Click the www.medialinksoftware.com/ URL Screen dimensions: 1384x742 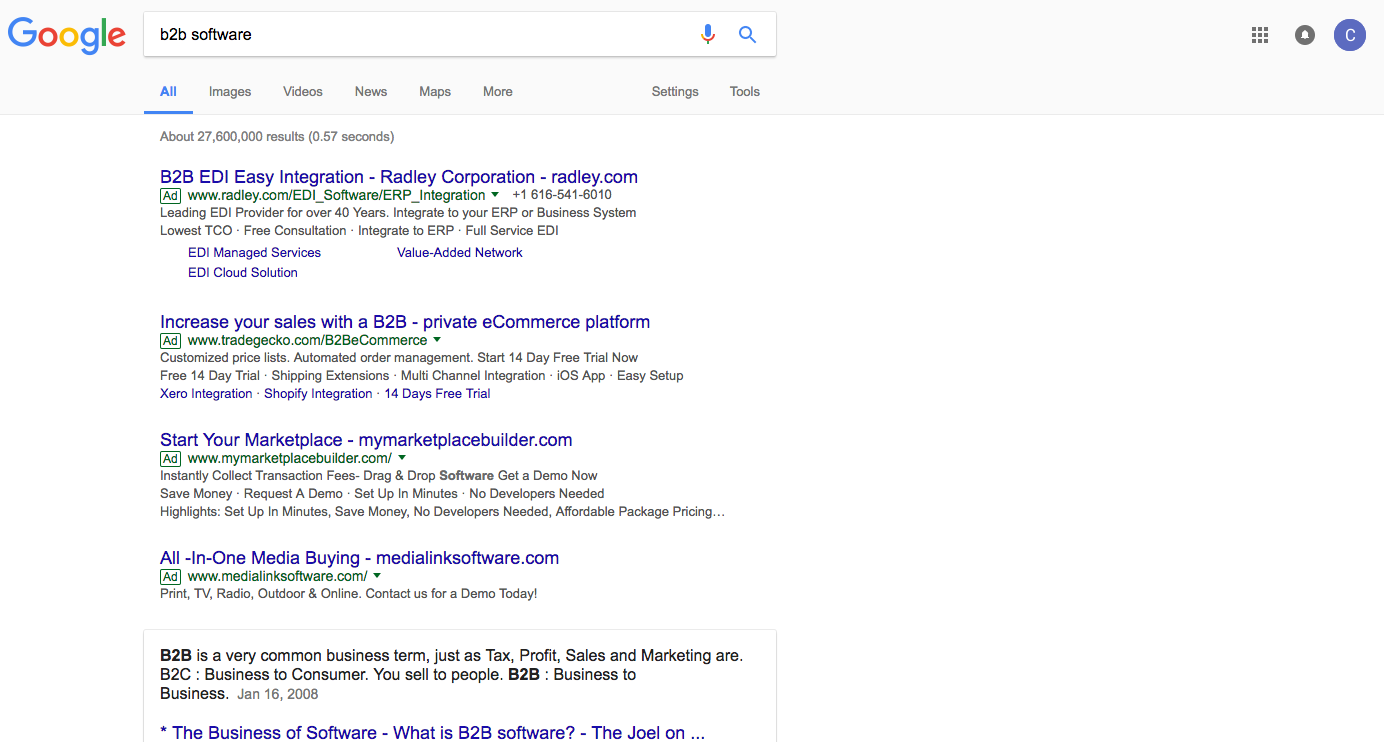coord(277,576)
